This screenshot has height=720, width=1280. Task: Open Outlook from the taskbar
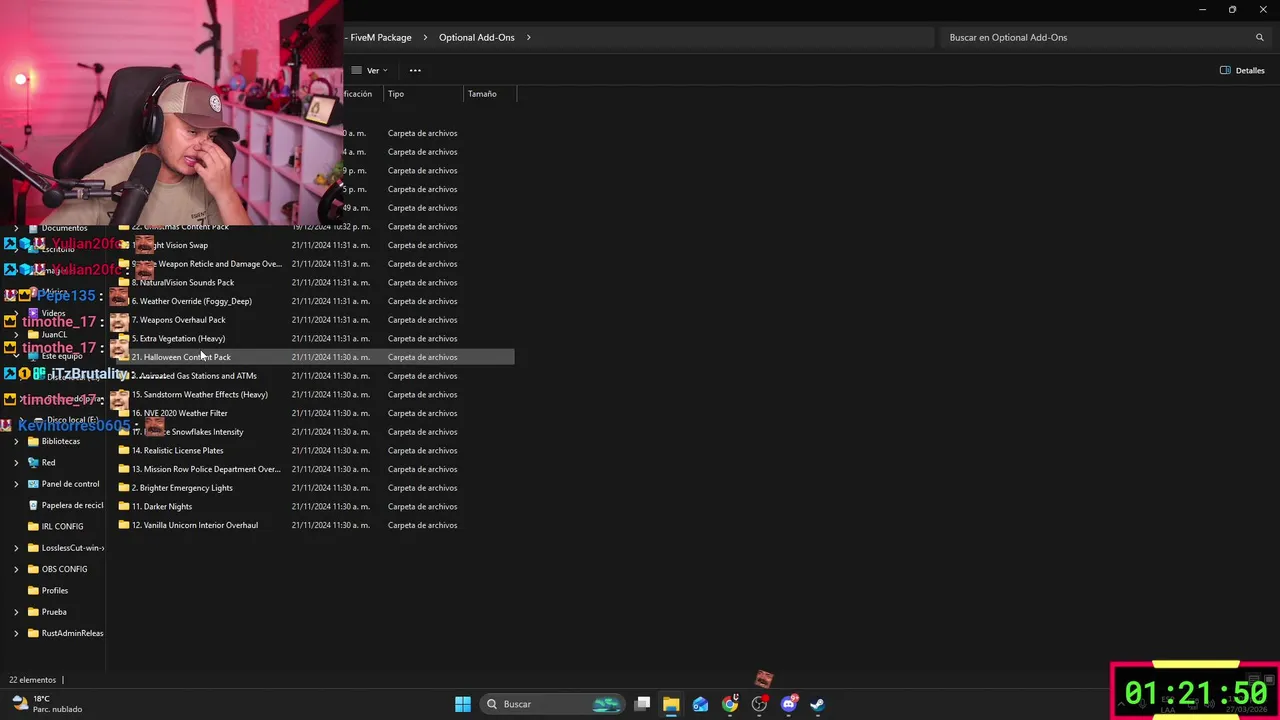[x=700, y=704]
